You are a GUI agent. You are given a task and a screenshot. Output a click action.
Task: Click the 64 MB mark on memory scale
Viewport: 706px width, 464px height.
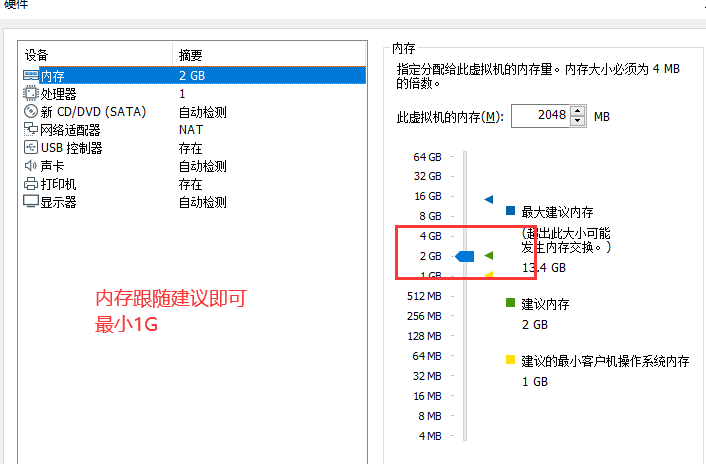(427, 356)
